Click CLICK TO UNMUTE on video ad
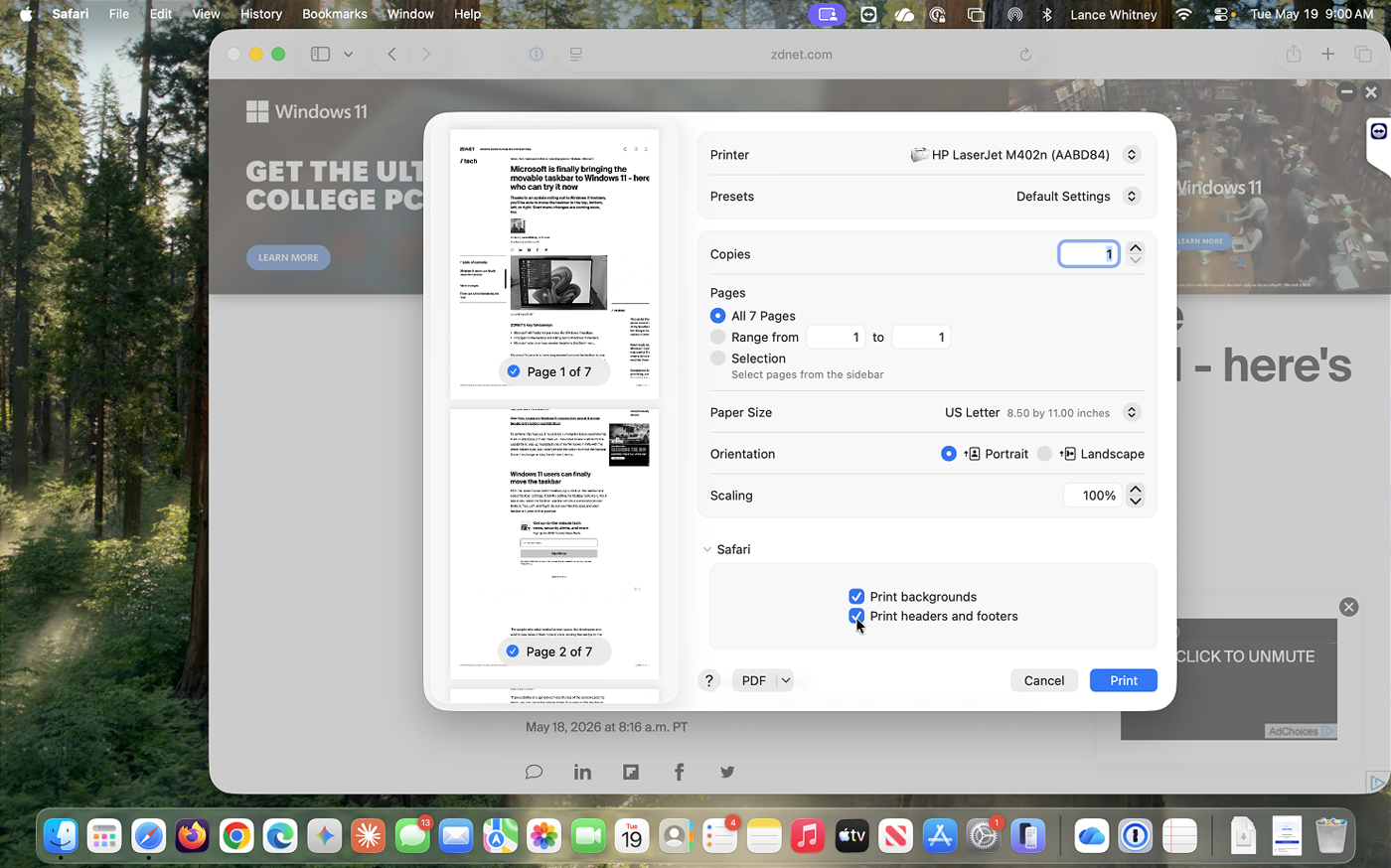1391x868 pixels. point(1245,656)
